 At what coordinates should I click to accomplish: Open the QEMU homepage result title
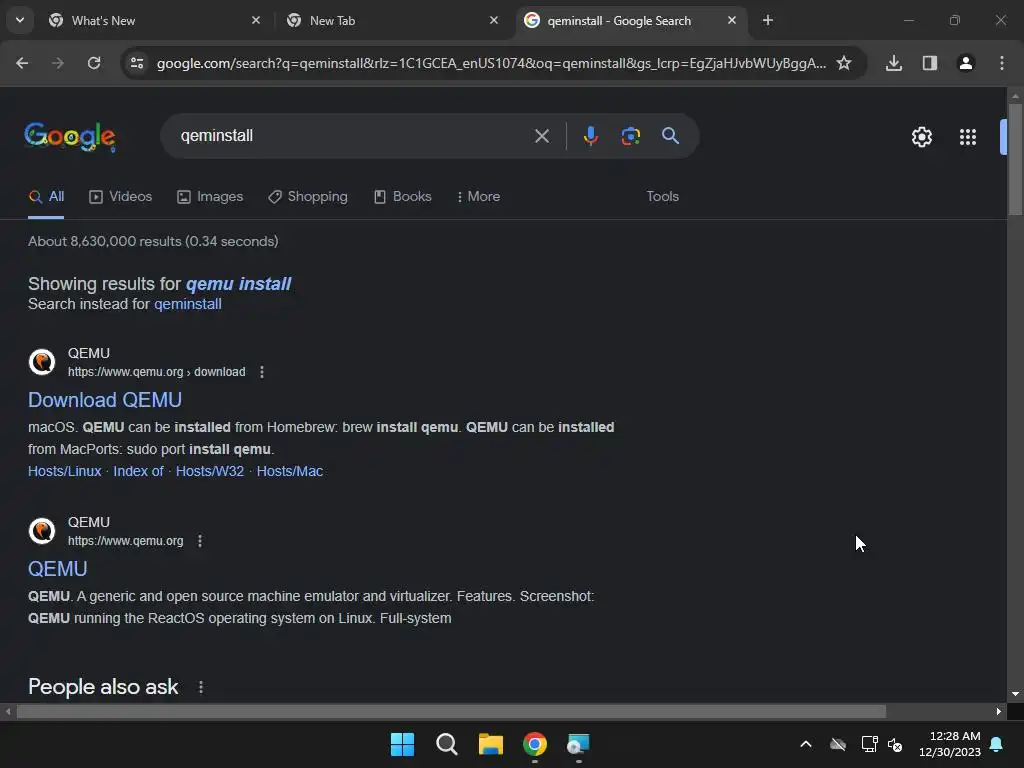pyautogui.click(x=57, y=569)
